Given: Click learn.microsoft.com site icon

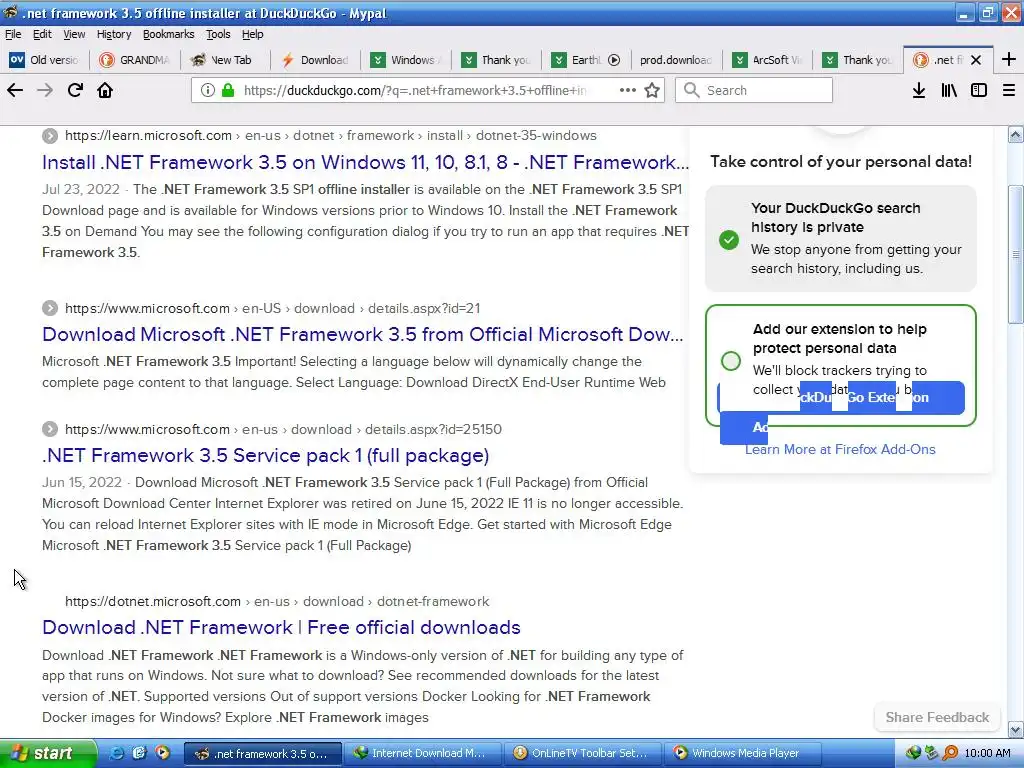Looking at the screenshot, I should pyautogui.click(x=50, y=136).
